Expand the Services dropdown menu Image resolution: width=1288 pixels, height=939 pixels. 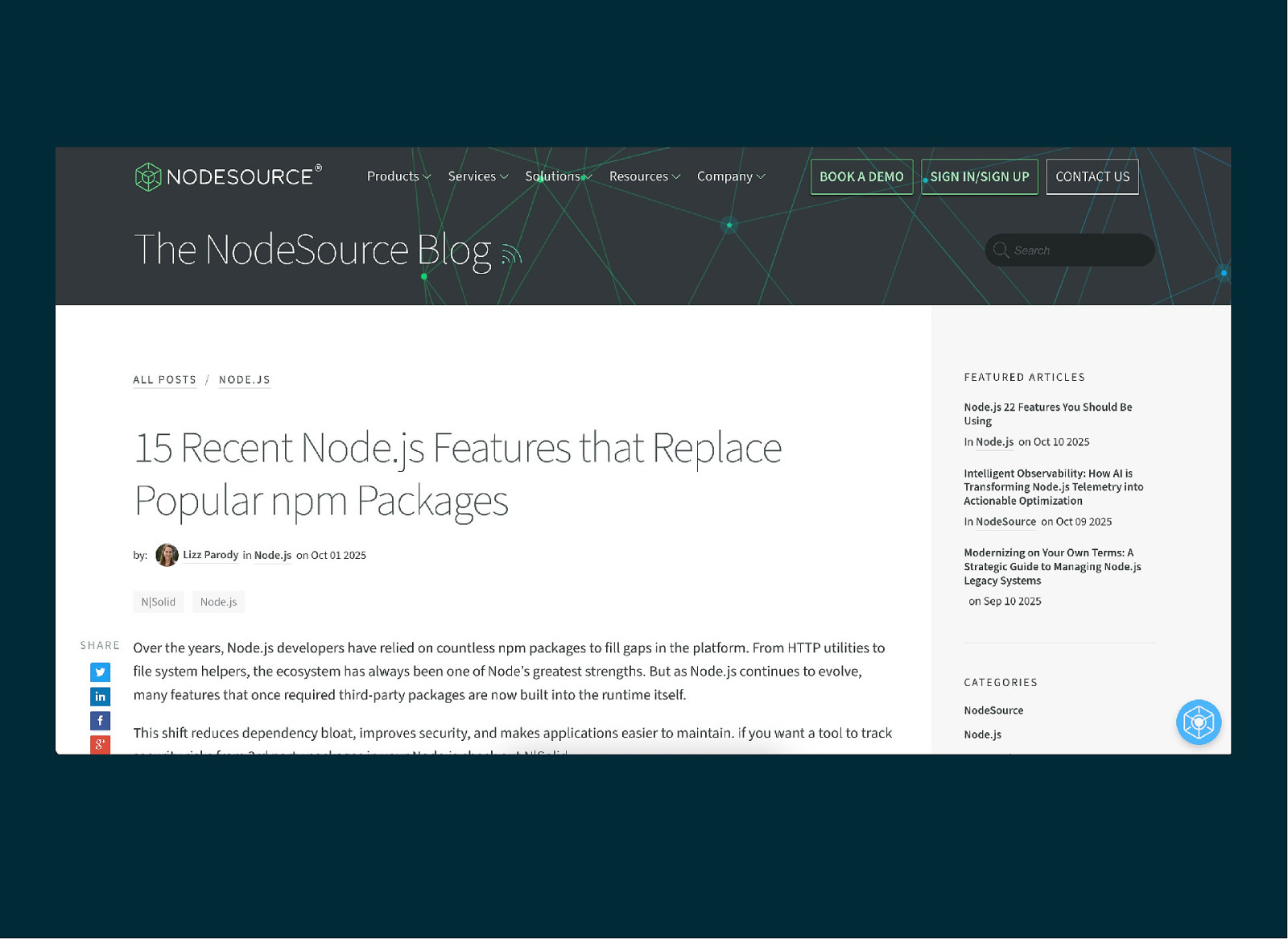477,176
